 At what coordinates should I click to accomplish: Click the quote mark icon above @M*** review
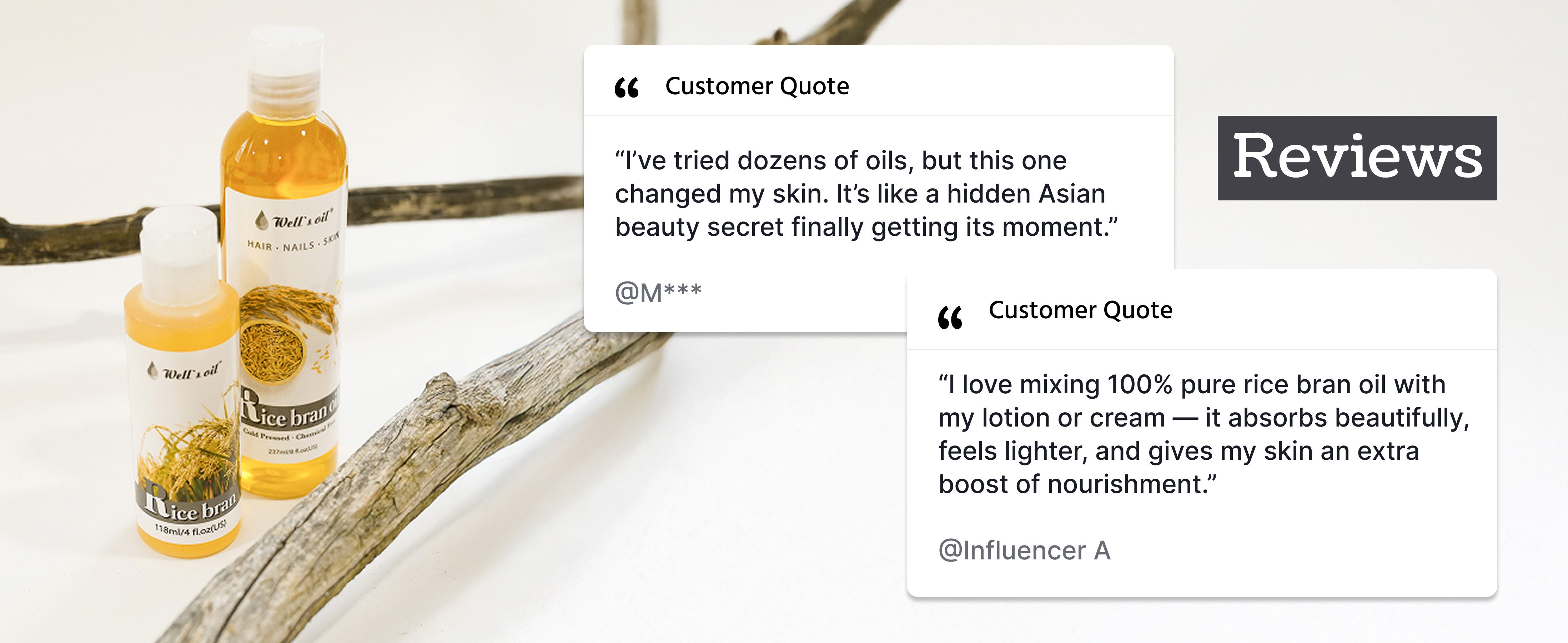(626, 88)
